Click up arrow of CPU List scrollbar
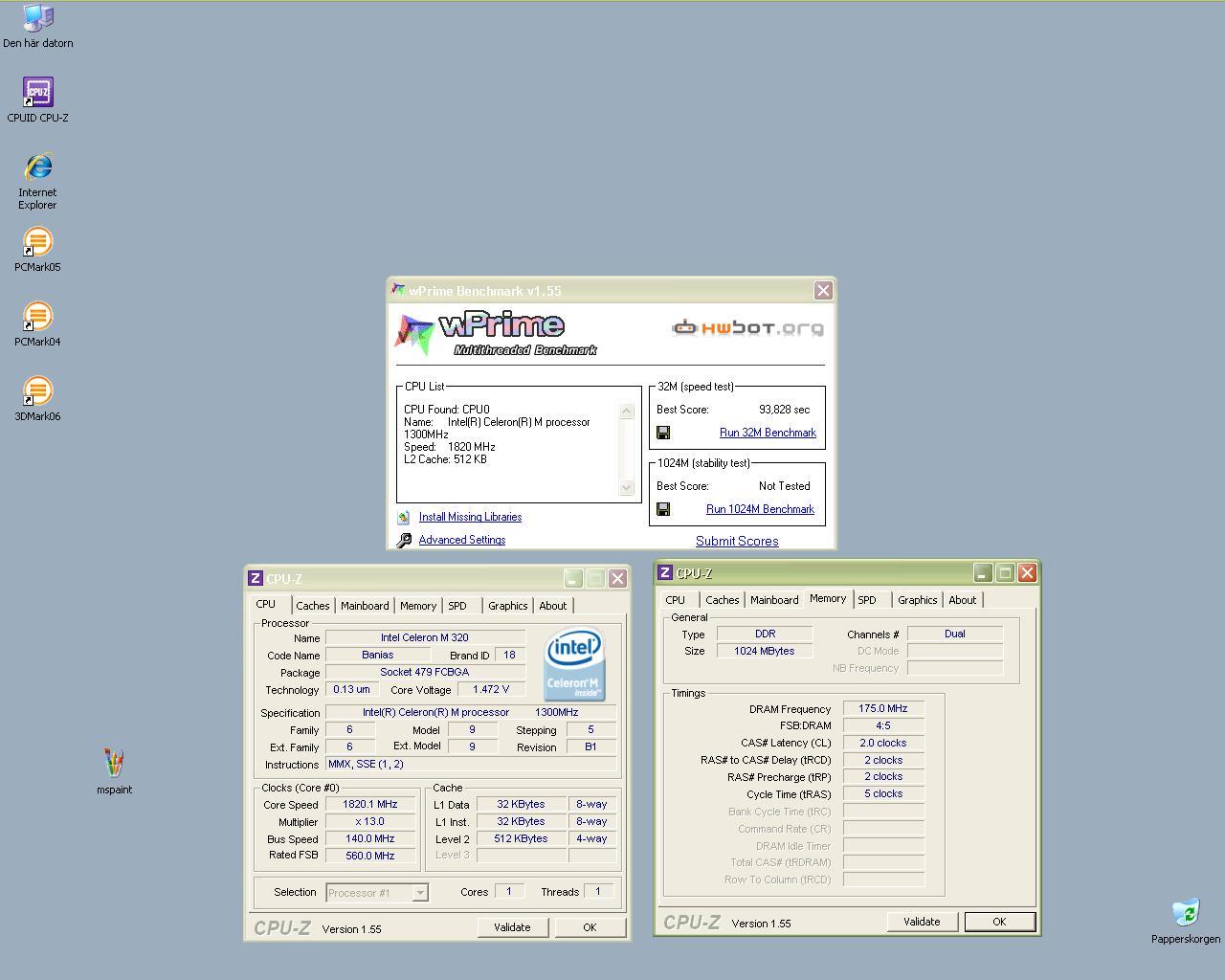1225x980 pixels. pos(627,411)
